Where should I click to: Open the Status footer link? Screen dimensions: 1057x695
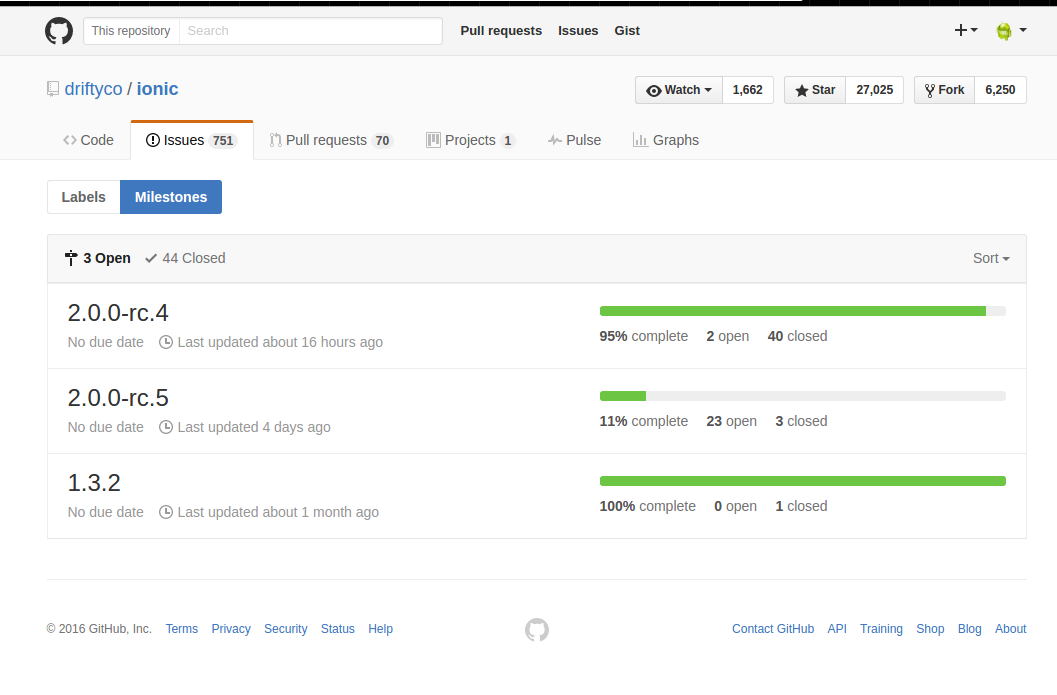338,628
